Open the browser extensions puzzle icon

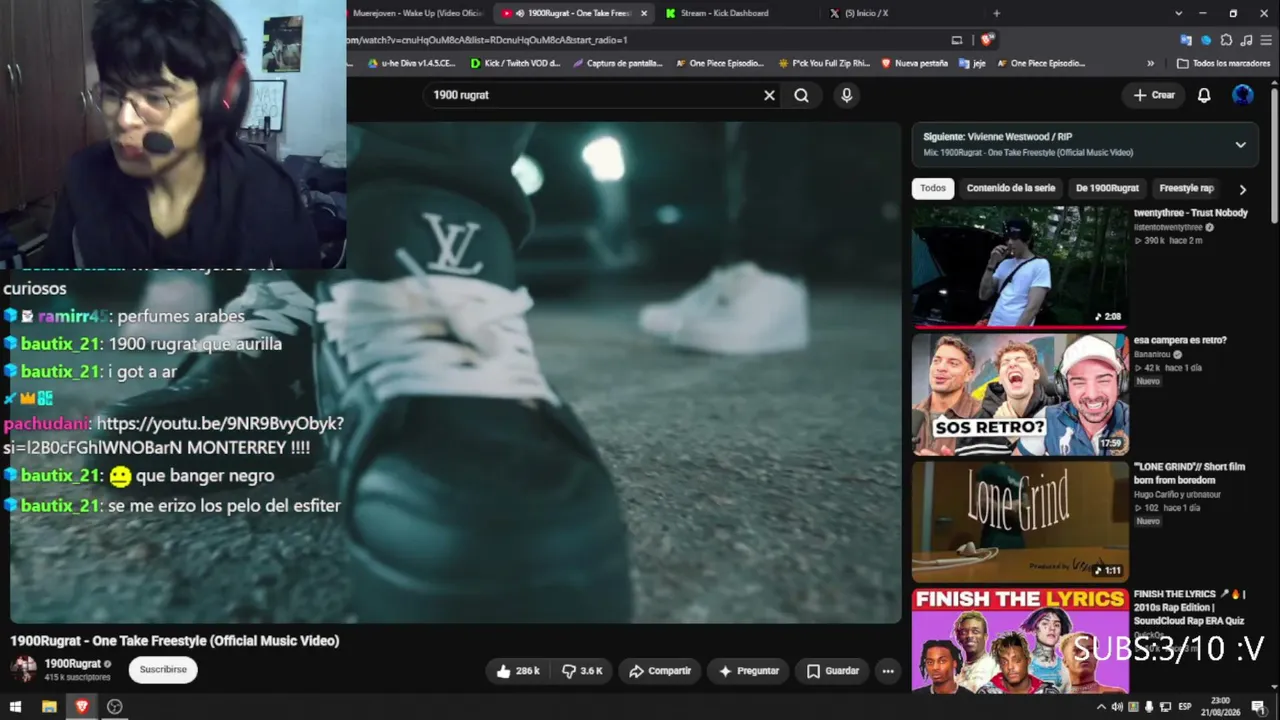[1226, 40]
